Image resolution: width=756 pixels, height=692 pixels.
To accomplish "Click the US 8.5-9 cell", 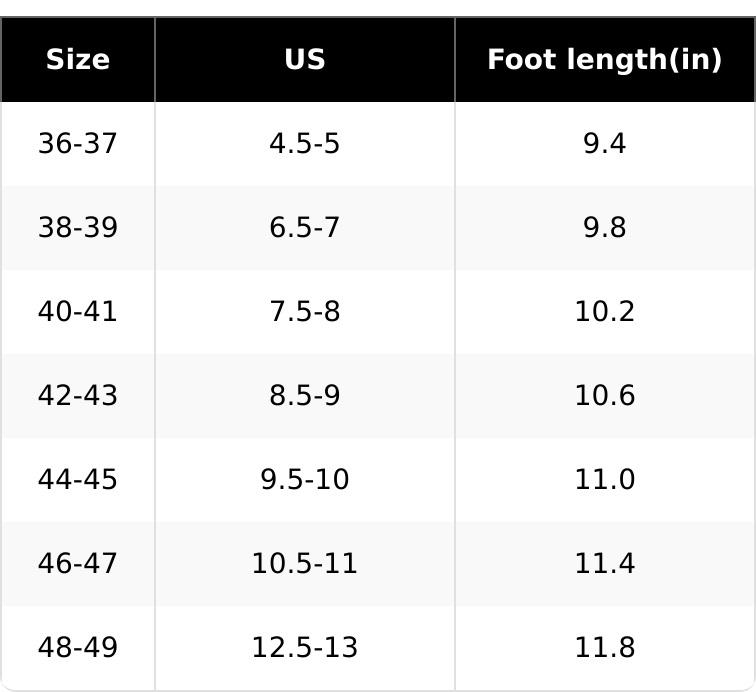I will (304, 396).
